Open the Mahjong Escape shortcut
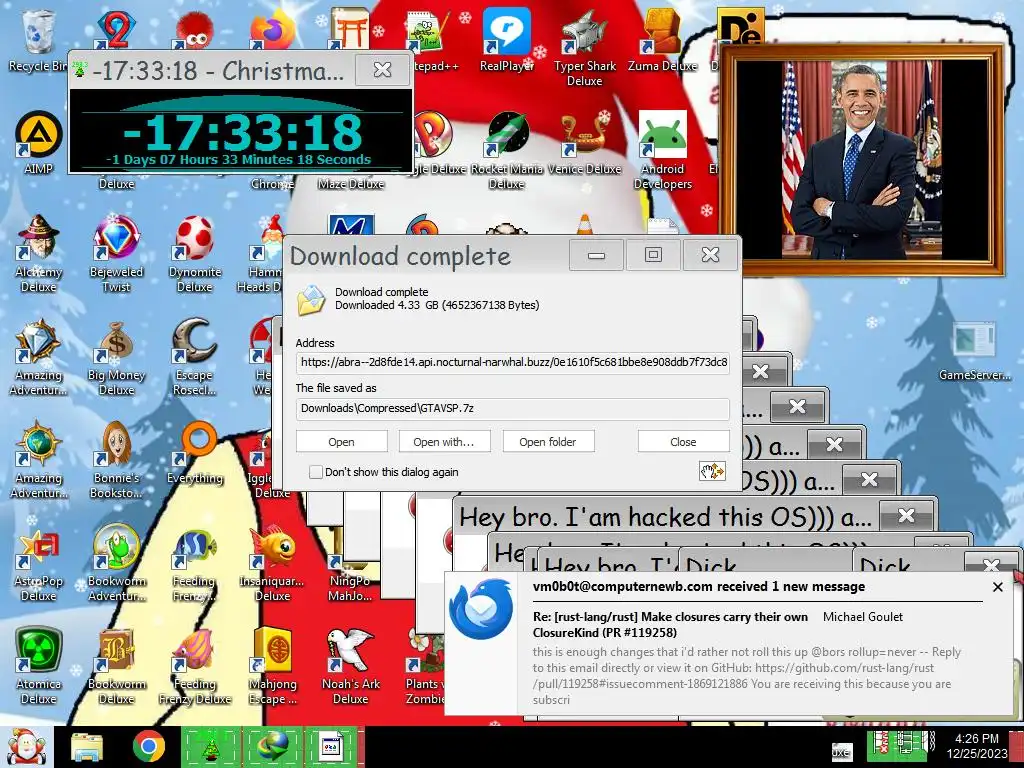 coord(272,665)
